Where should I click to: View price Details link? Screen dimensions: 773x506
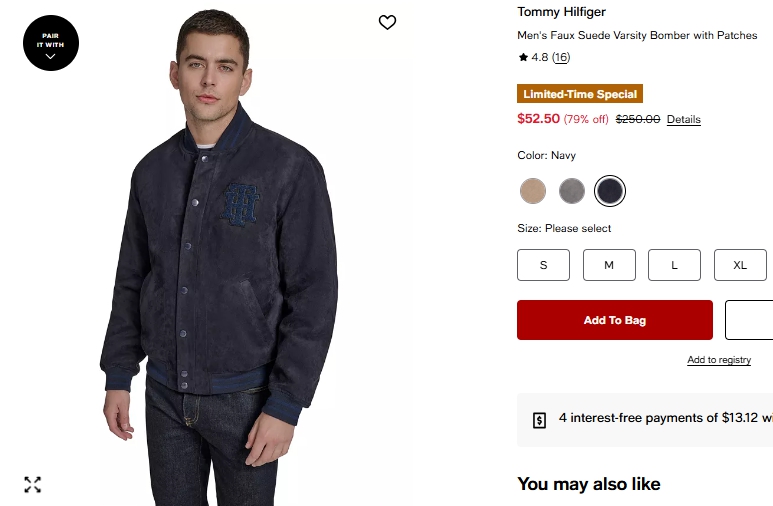point(684,120)
